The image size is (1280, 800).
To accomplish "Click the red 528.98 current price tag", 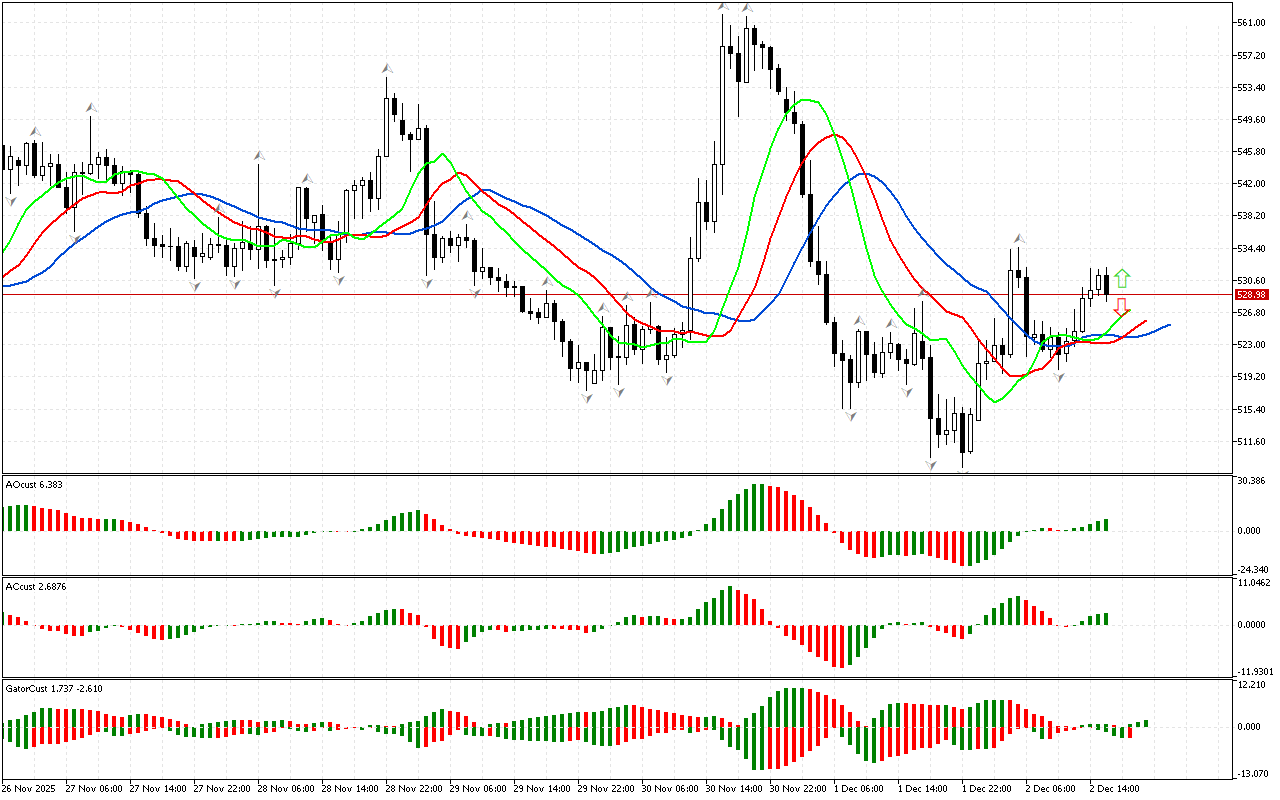I will point(1252,295).
